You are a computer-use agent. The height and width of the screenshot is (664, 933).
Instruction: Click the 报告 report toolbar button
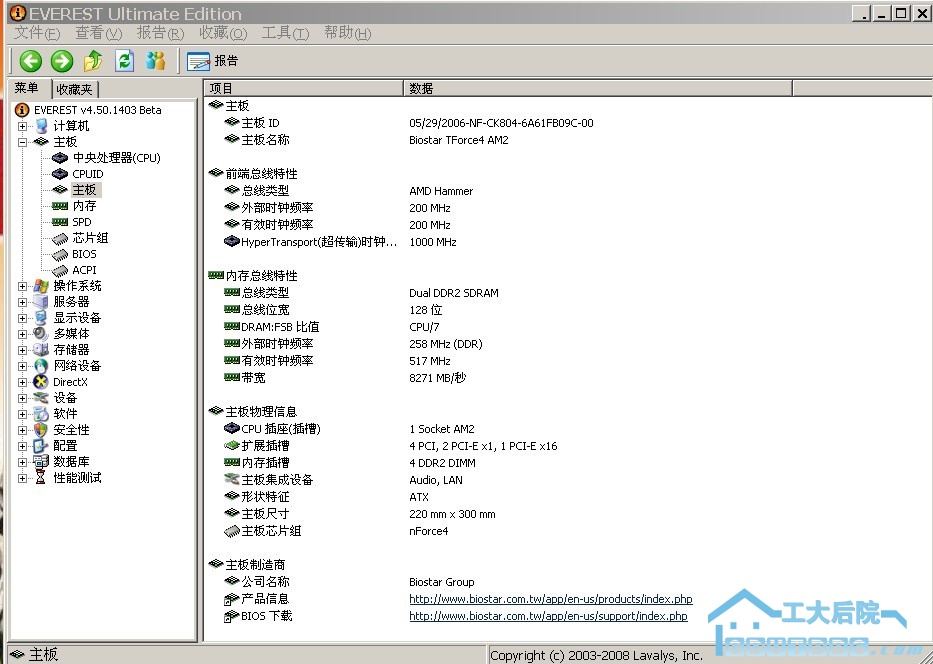pyautogui.click(x=212, y=61)
